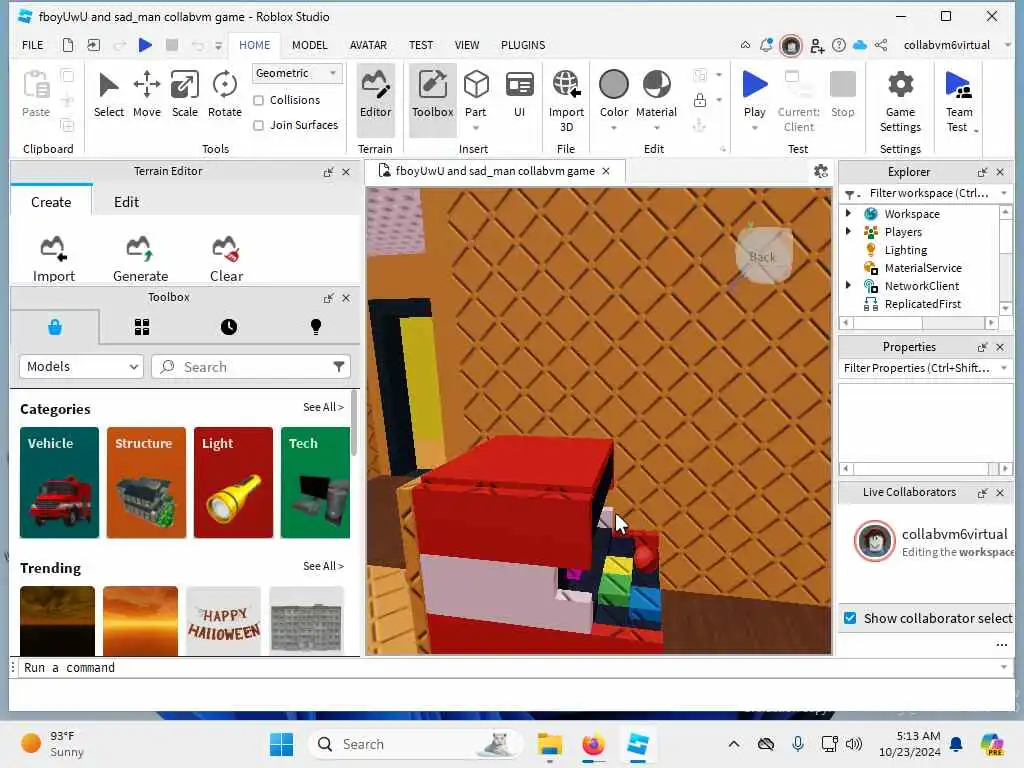
Task: Expand the Players node in Explorer
Action: click(848, 231)
